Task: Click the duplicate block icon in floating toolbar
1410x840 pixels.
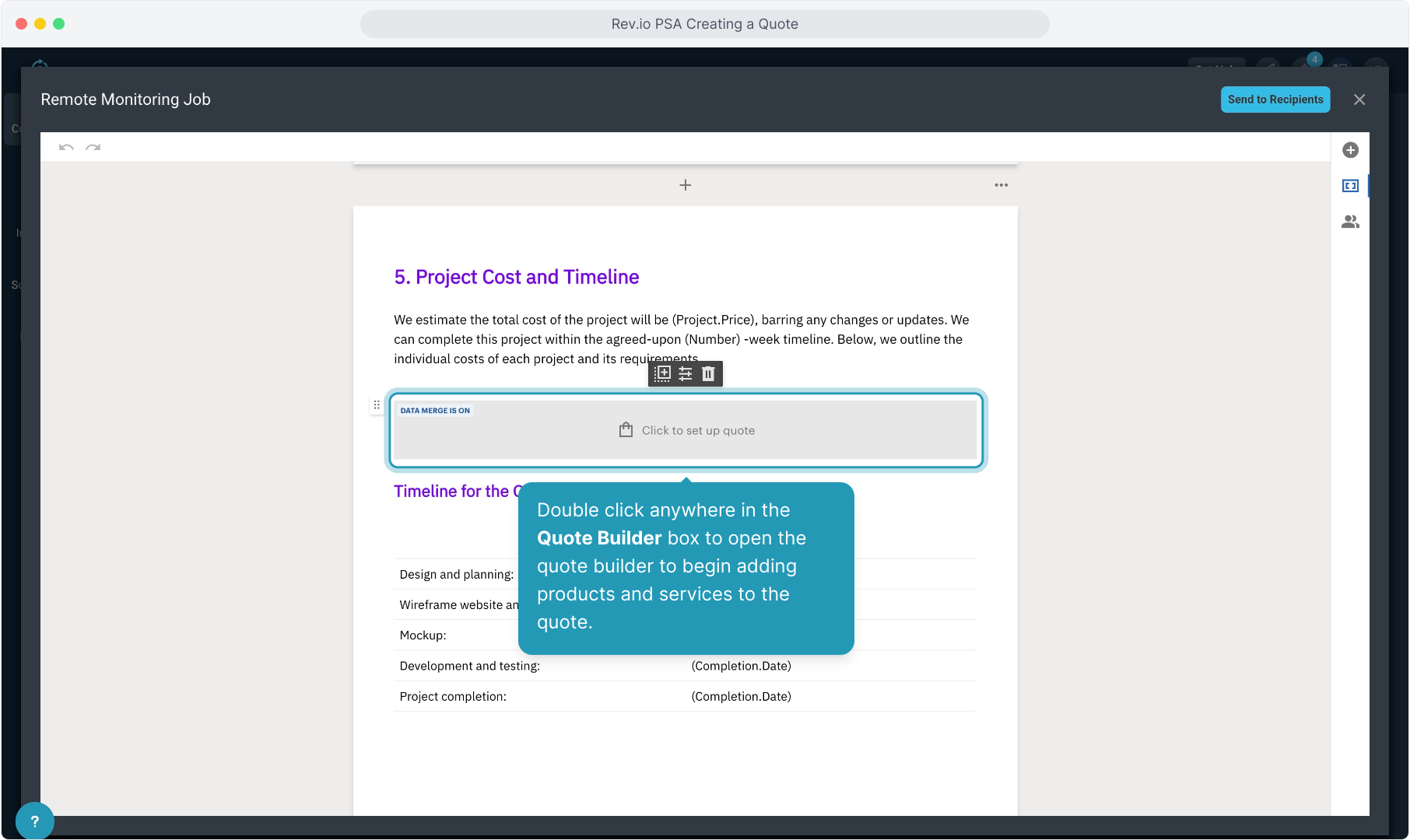Action: coord(662,374)
